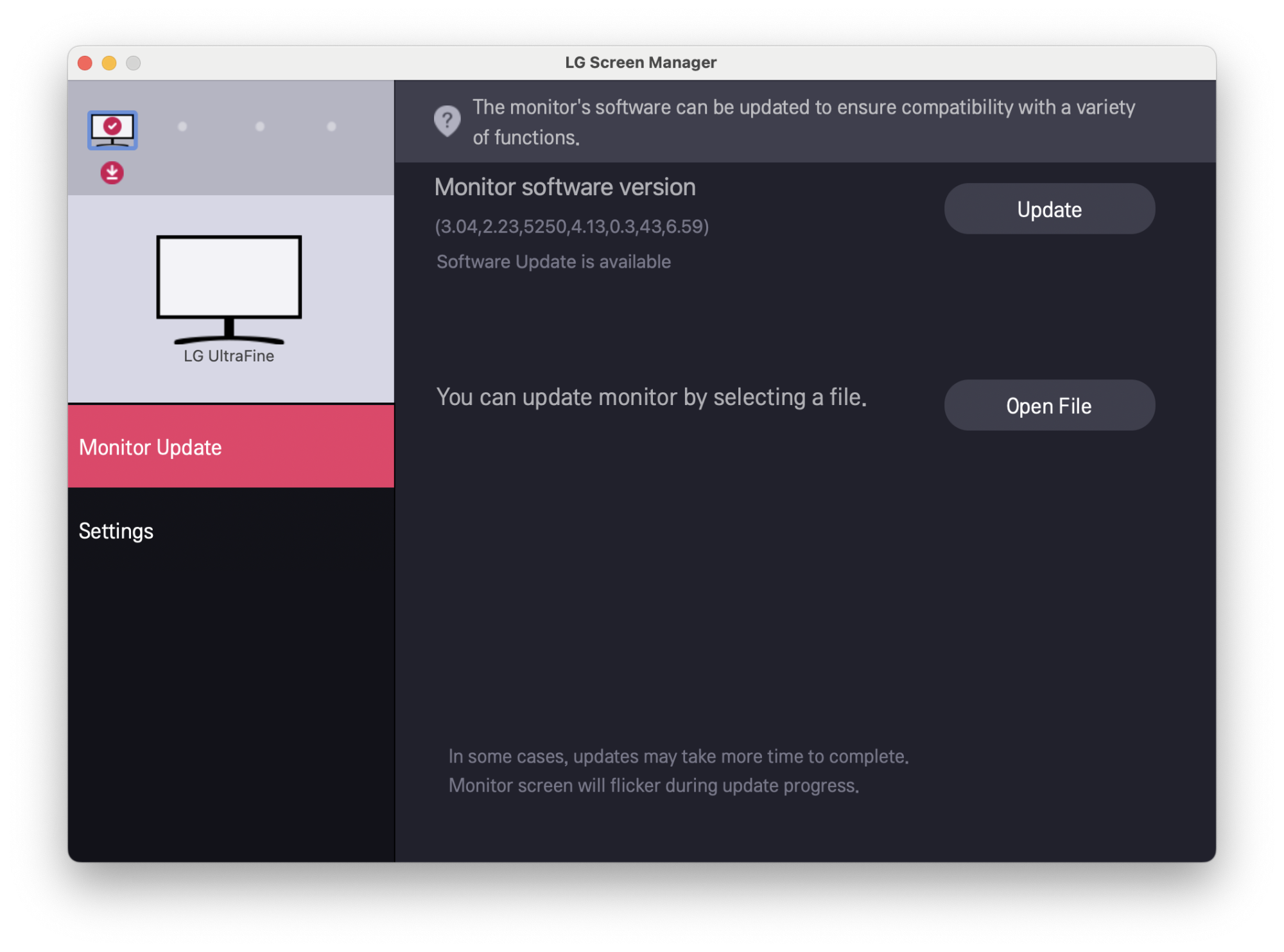Click the Update button

[x=1049, y=209]
